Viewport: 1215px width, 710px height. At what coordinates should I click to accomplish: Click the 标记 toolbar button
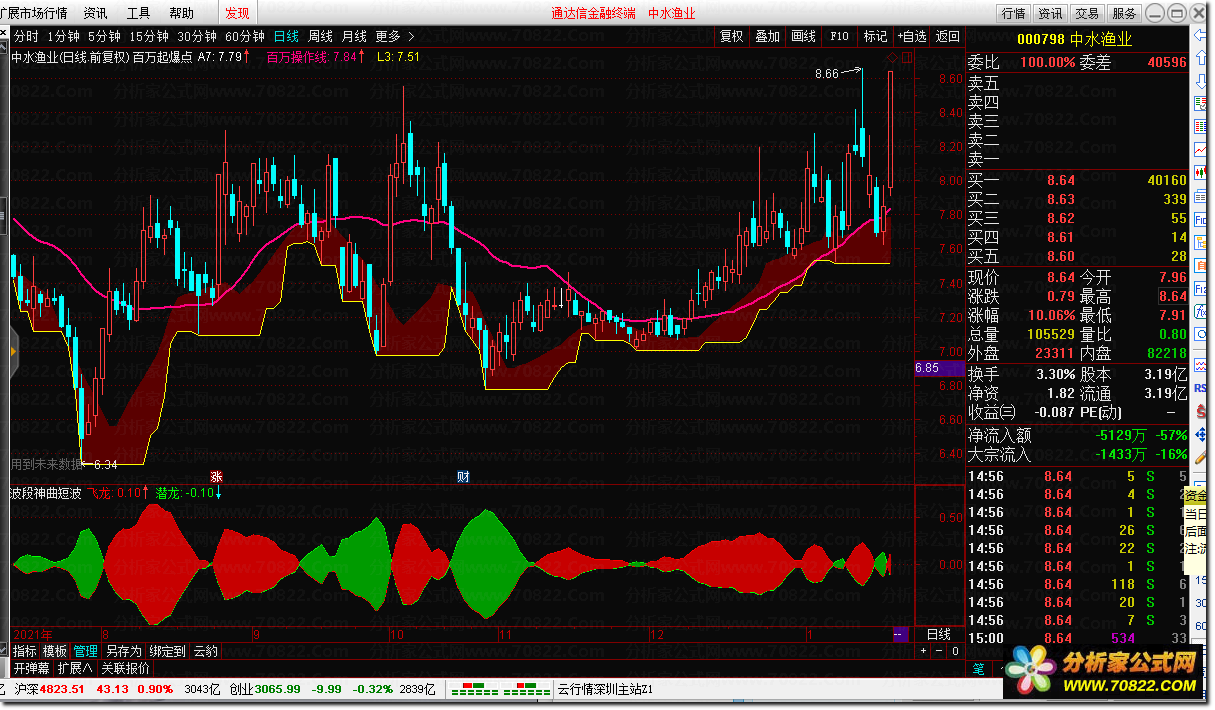876,36
